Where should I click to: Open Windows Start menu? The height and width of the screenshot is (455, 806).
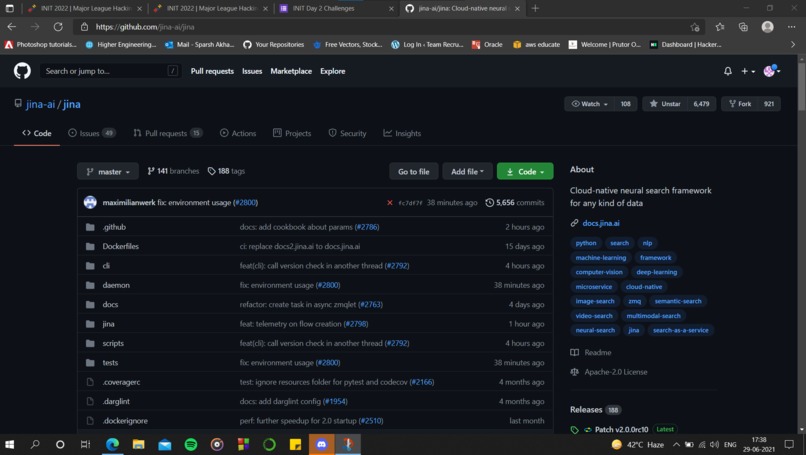pos(9,444)
